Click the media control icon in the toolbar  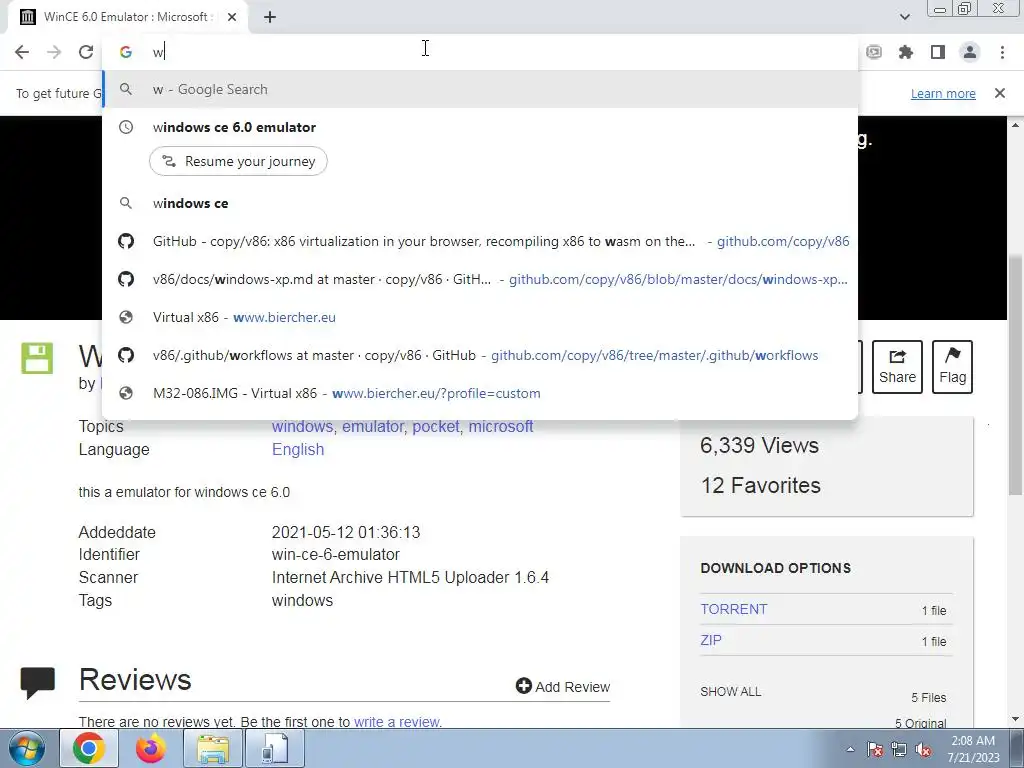coord(874,52)
